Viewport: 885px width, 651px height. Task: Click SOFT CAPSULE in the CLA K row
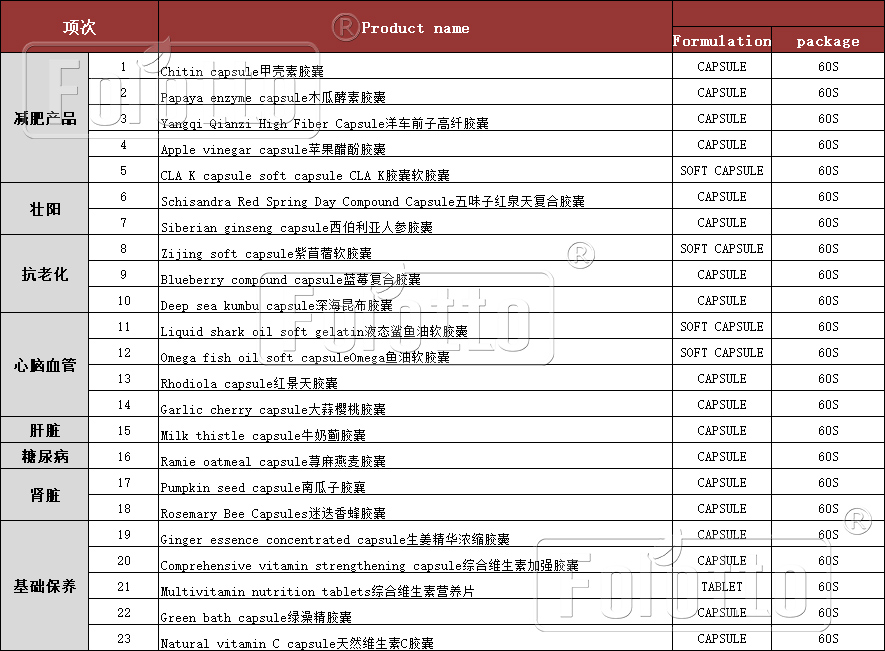point(721,170)
